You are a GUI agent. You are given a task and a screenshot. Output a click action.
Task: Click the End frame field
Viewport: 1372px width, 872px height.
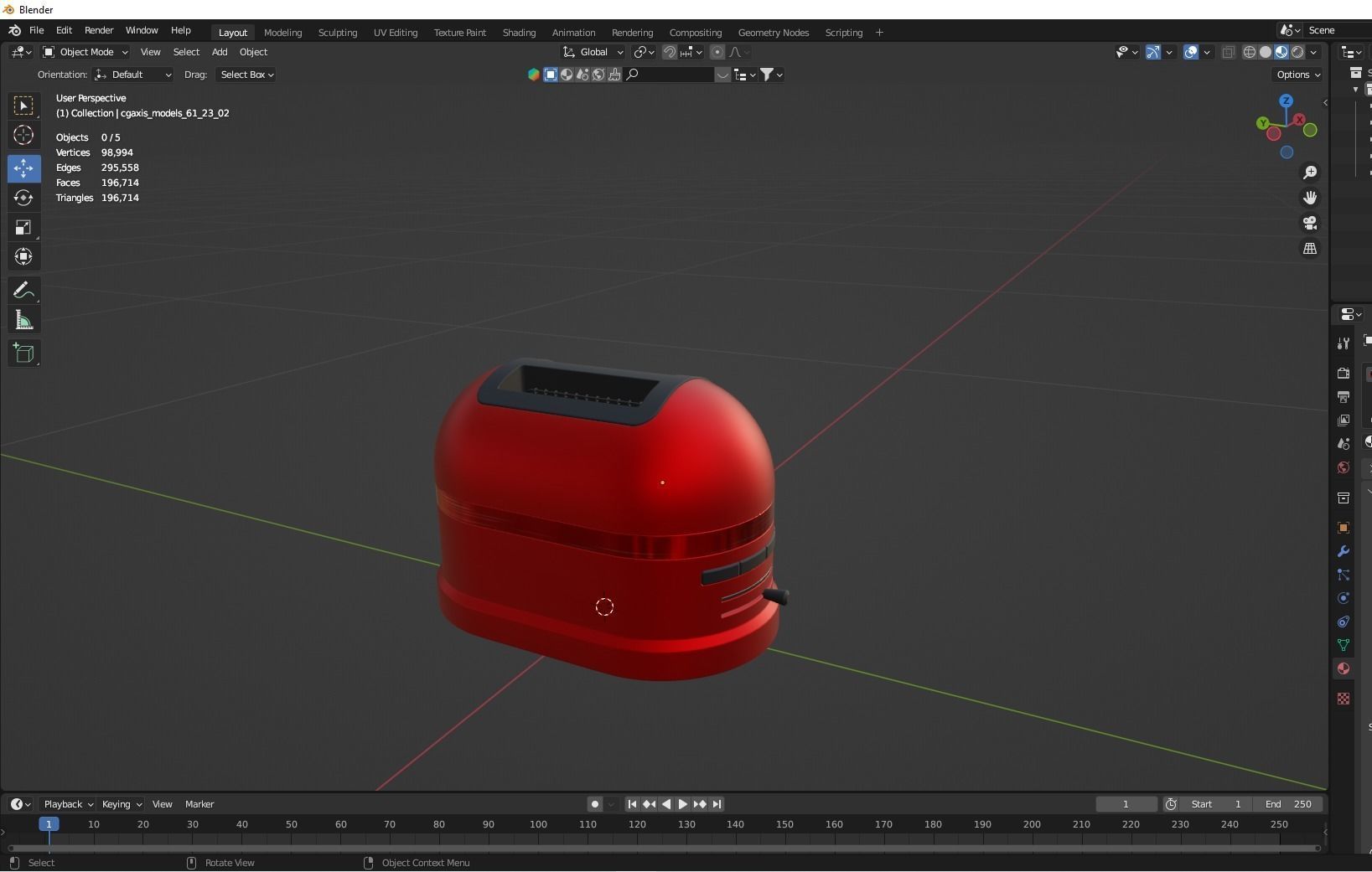[1288, 804]
